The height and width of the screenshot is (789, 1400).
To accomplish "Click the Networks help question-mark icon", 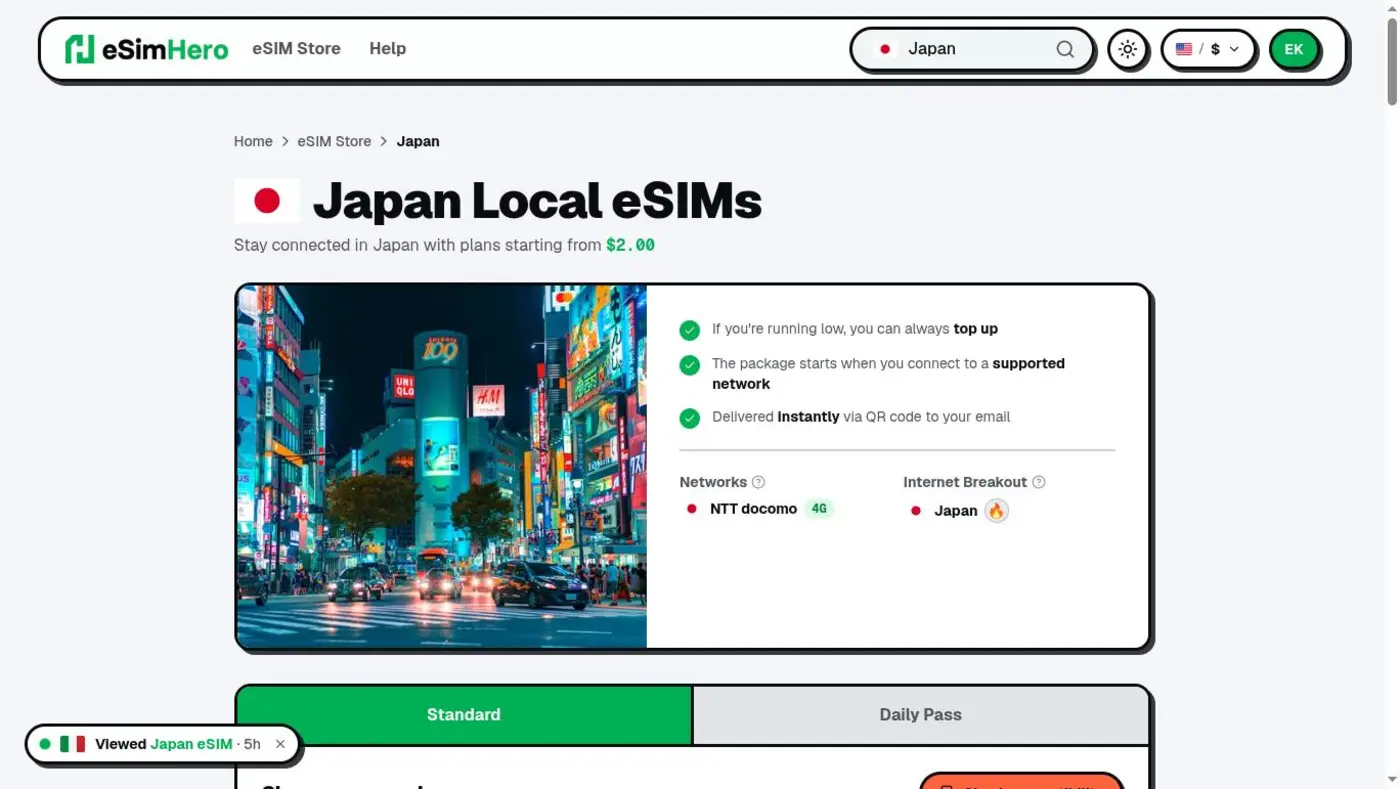I will 758,482.
